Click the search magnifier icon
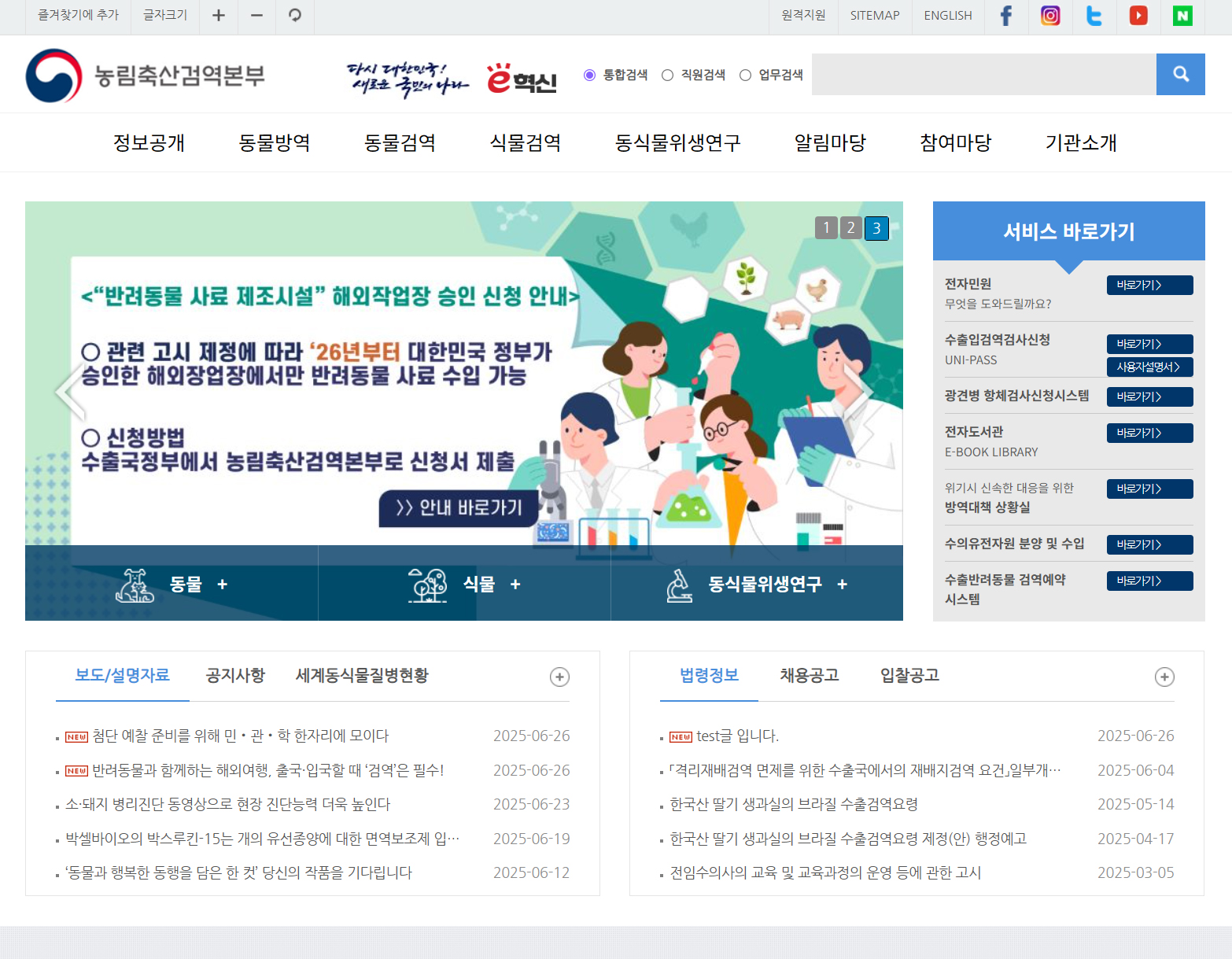 pyautogui.click(x=1180, y=74)
